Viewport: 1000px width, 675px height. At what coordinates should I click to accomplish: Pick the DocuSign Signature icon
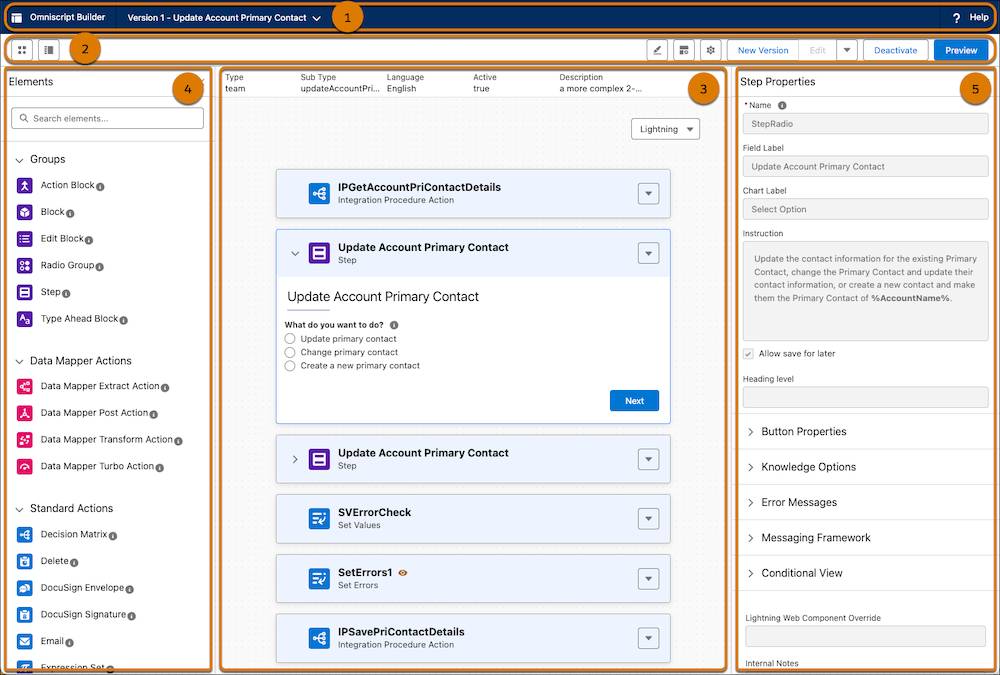tap(24, 615)
